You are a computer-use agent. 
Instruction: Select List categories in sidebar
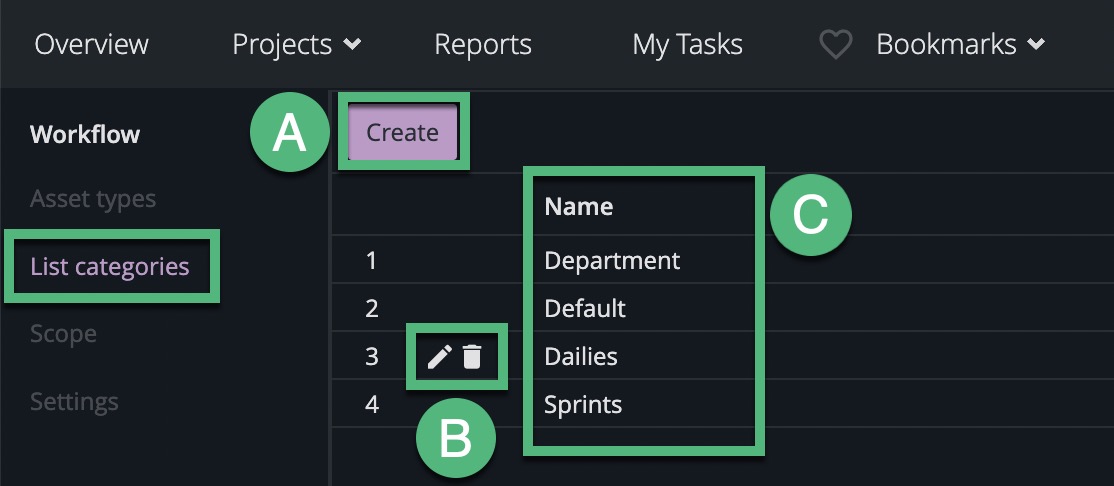(109, 267)
